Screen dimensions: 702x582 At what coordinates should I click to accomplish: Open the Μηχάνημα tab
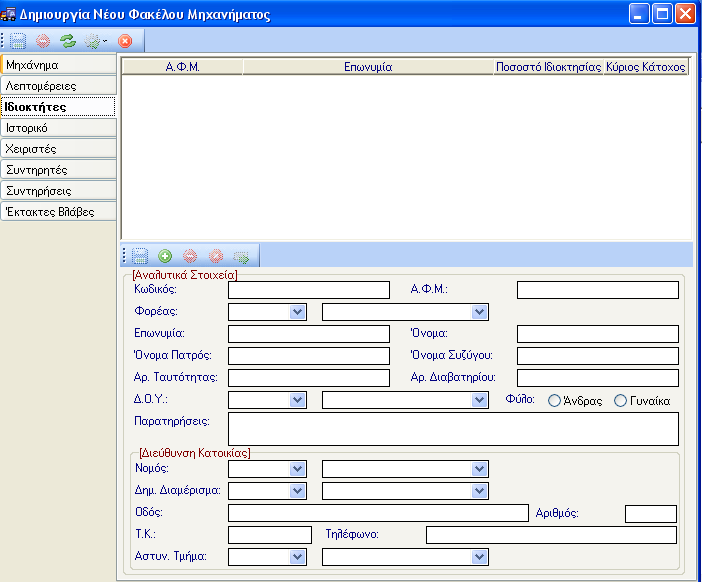[59, 65]
